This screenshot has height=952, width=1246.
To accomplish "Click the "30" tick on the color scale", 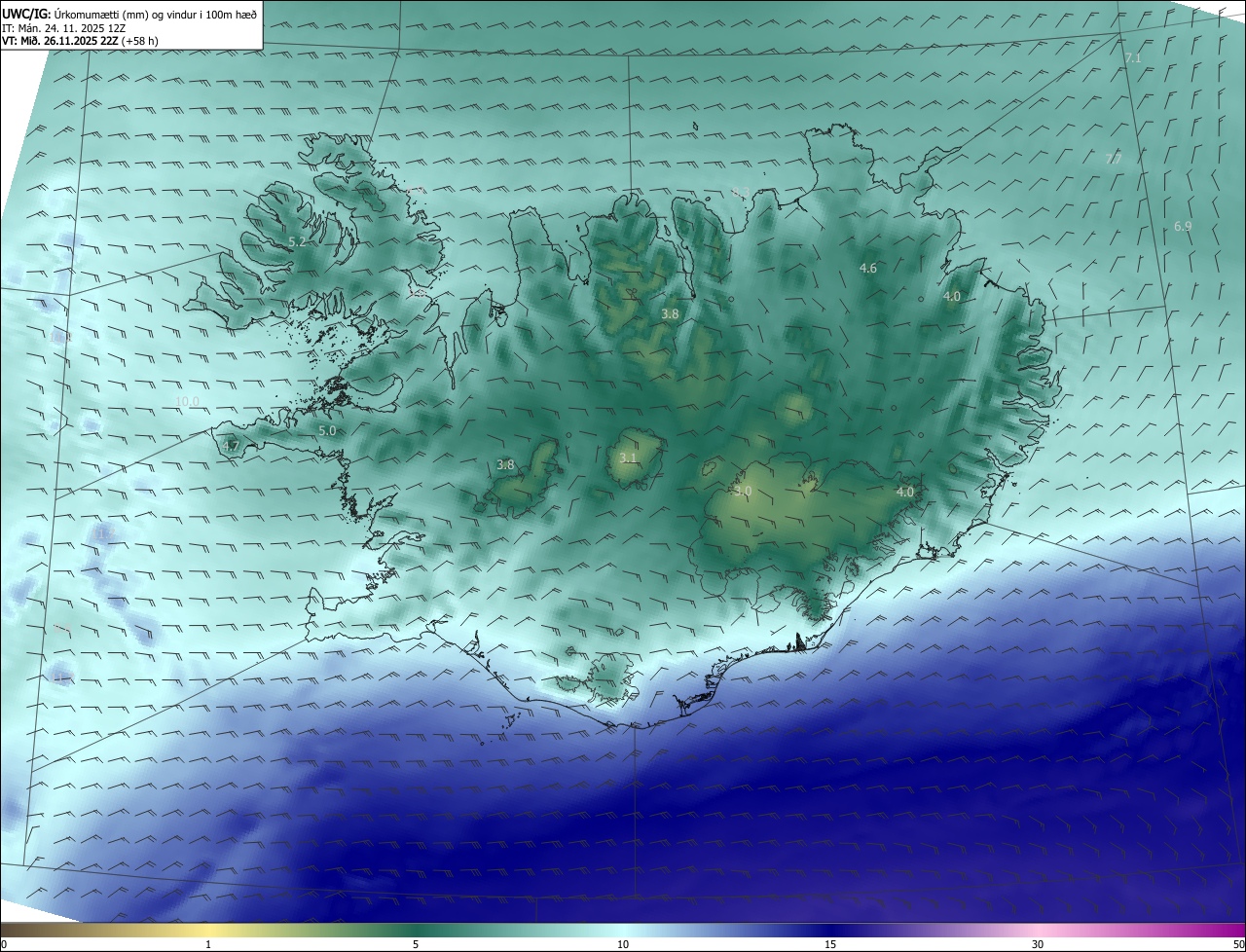I will 1038,944.
